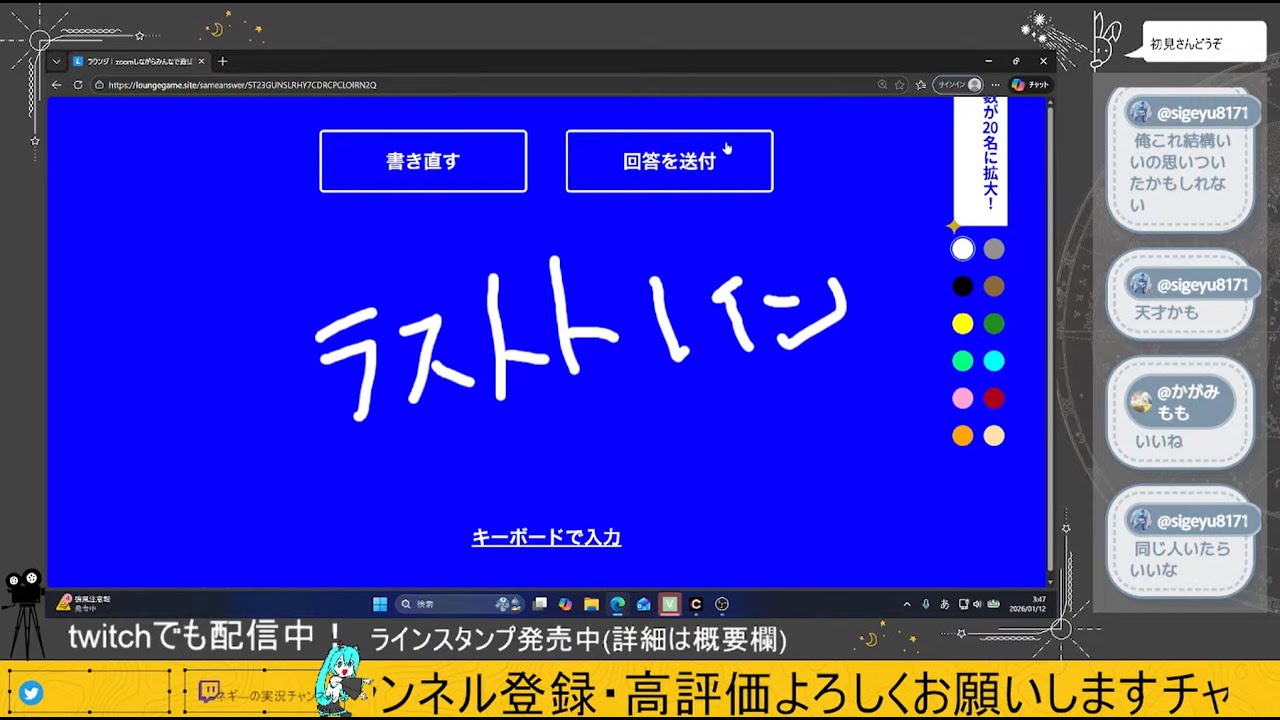This screenshot has height=720, width=1280.
Task: Choose the dark red pen color
Action: point(993,399)
